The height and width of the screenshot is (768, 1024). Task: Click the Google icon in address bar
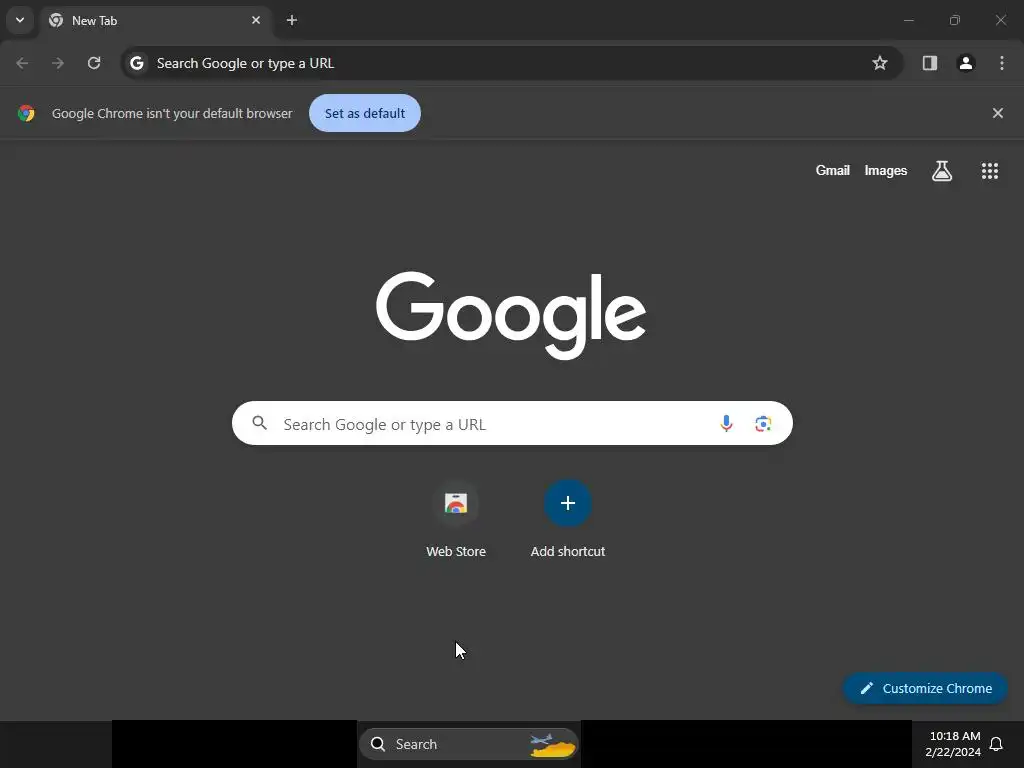click(x=136, y=63)
